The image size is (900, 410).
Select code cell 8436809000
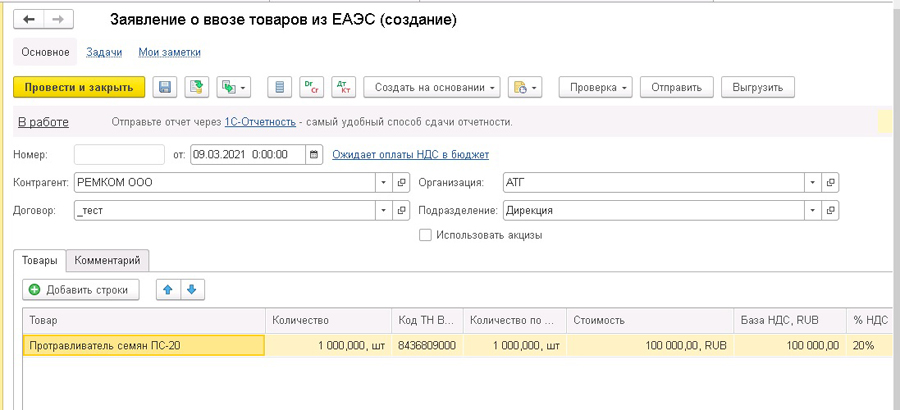(x=428, y=346)
